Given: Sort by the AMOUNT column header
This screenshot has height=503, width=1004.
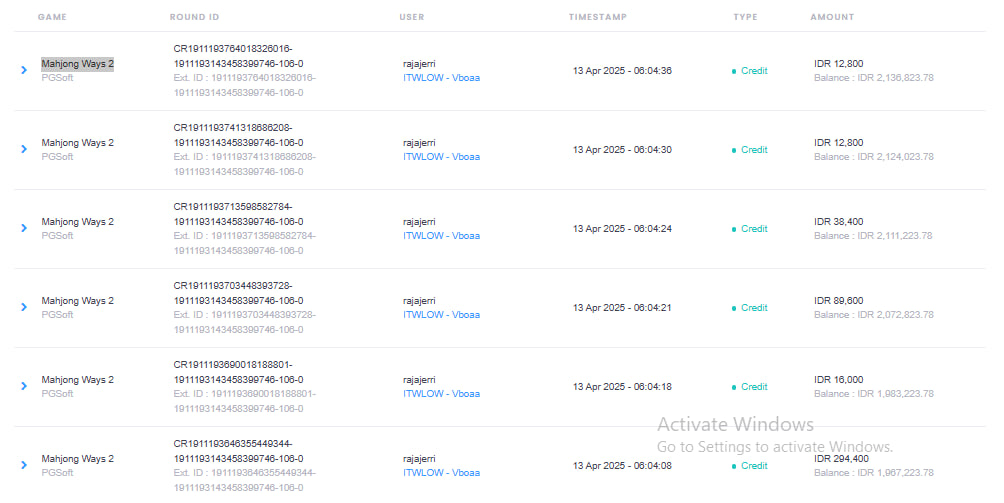Looking at the screenshot, I should tap(832, 17).
